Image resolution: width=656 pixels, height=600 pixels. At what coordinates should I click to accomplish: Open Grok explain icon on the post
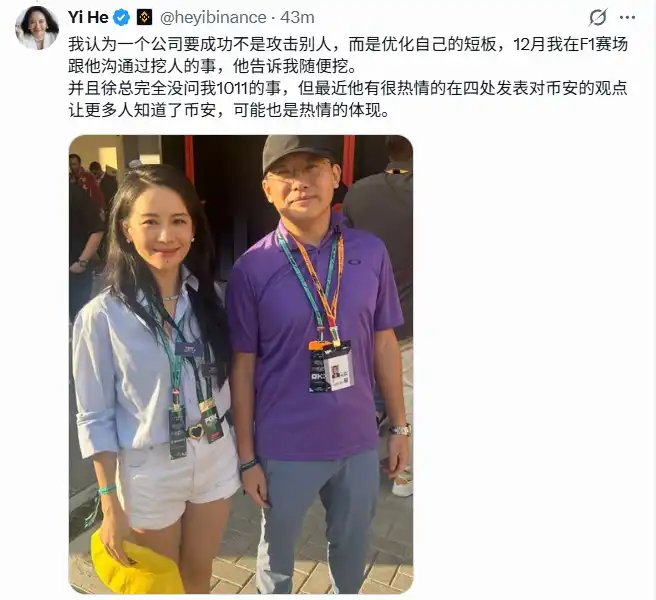[x=597, y=18]
